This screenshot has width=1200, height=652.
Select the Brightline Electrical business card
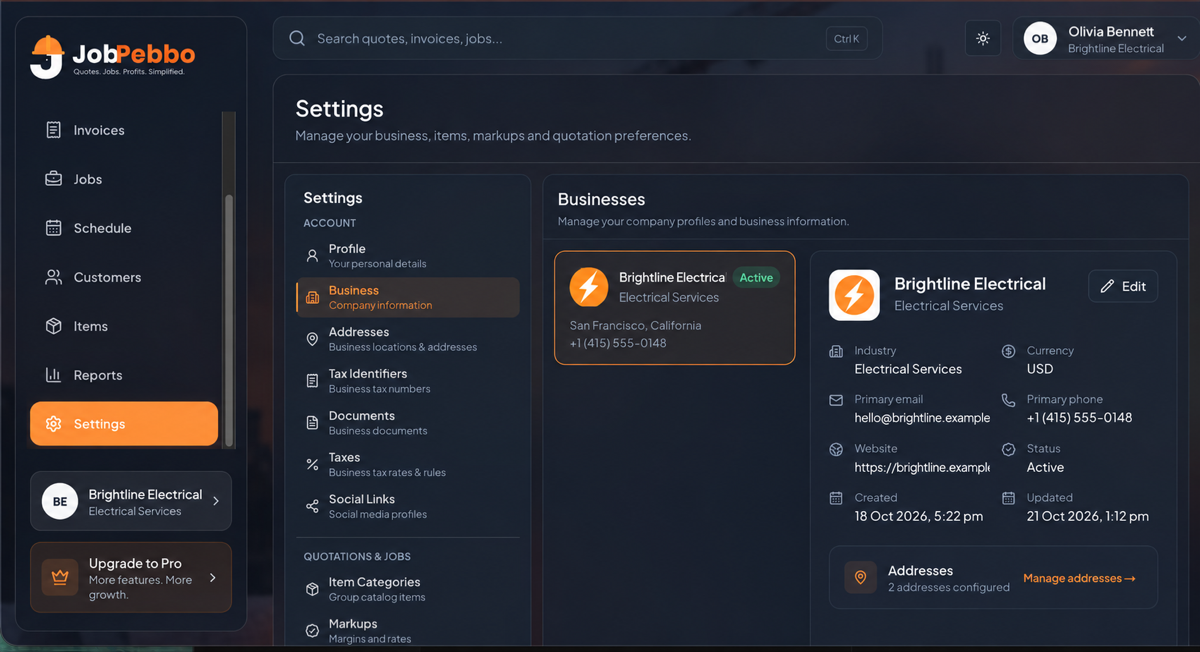pos(675,307)
